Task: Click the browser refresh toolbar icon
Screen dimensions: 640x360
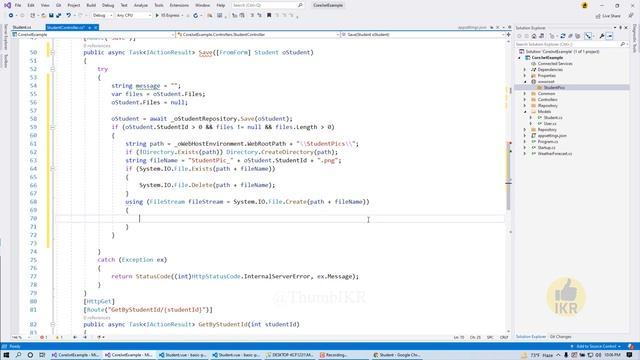Action: click(196, 16)
